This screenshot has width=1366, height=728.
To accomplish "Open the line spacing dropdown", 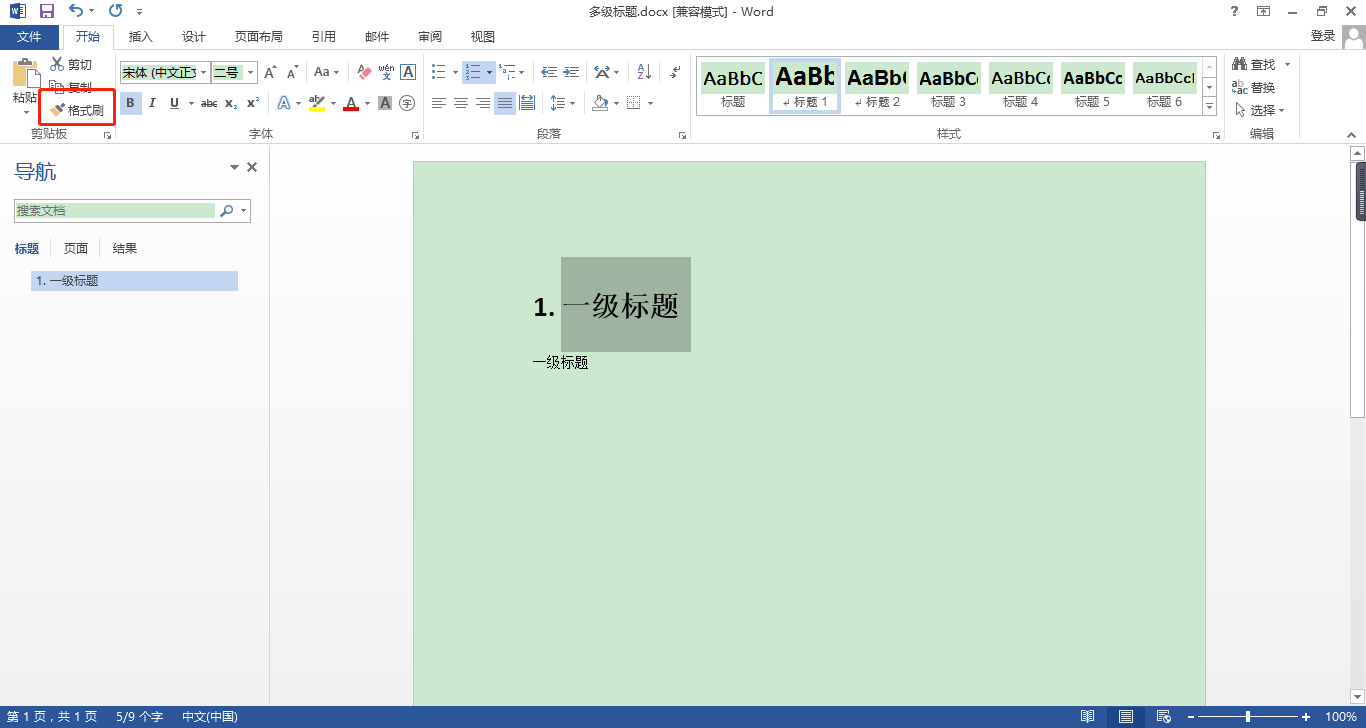I will tap(562, 103).
